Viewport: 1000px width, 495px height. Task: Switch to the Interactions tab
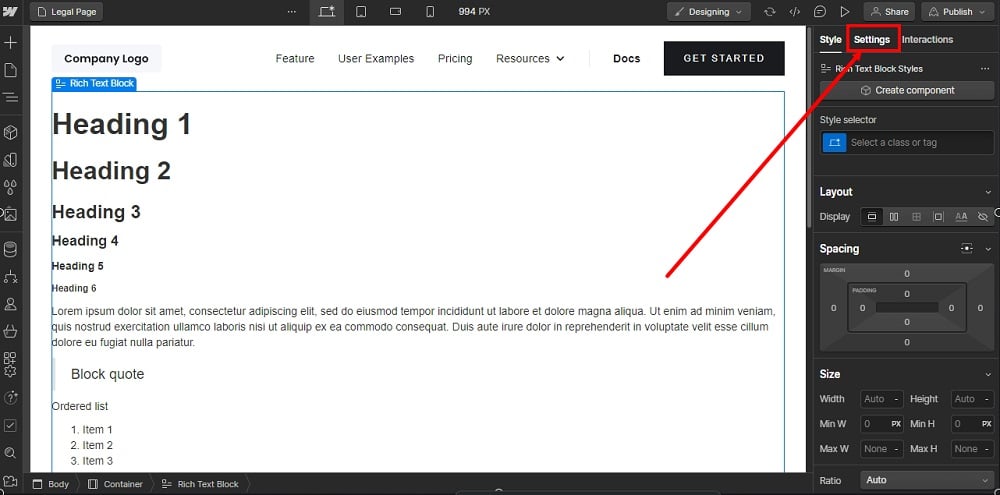(x=927, y=40)
